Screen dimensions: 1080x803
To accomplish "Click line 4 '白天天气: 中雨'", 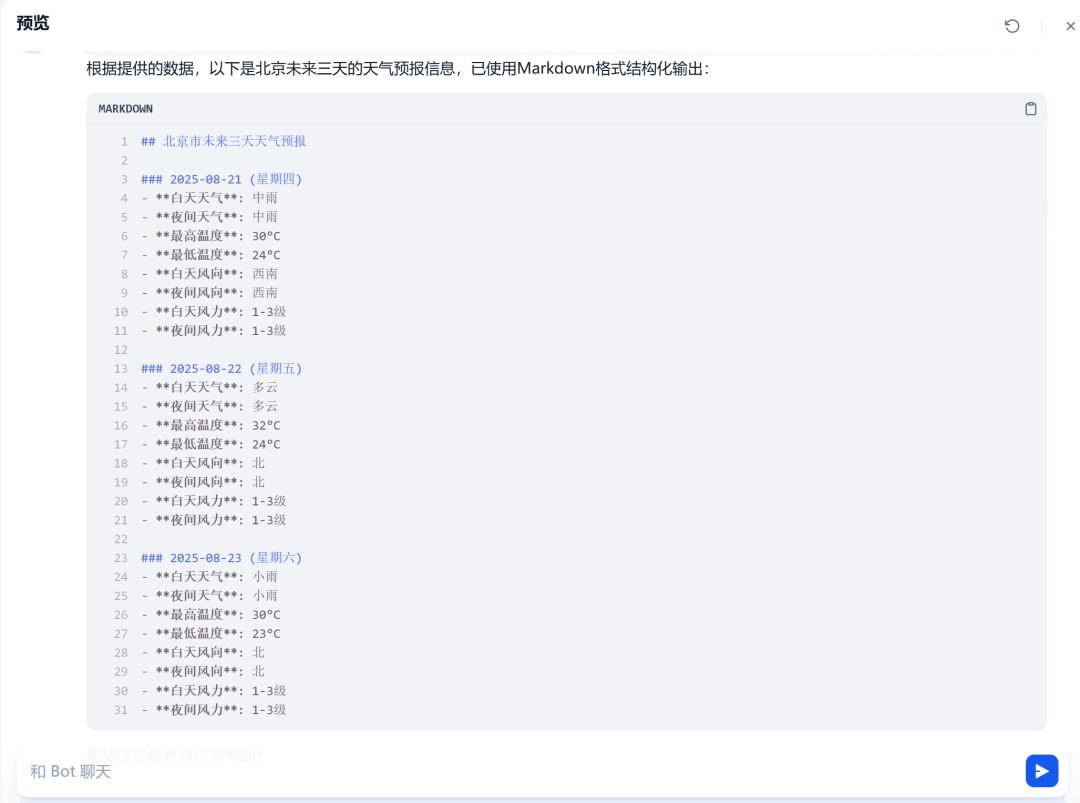I will 209,198.
